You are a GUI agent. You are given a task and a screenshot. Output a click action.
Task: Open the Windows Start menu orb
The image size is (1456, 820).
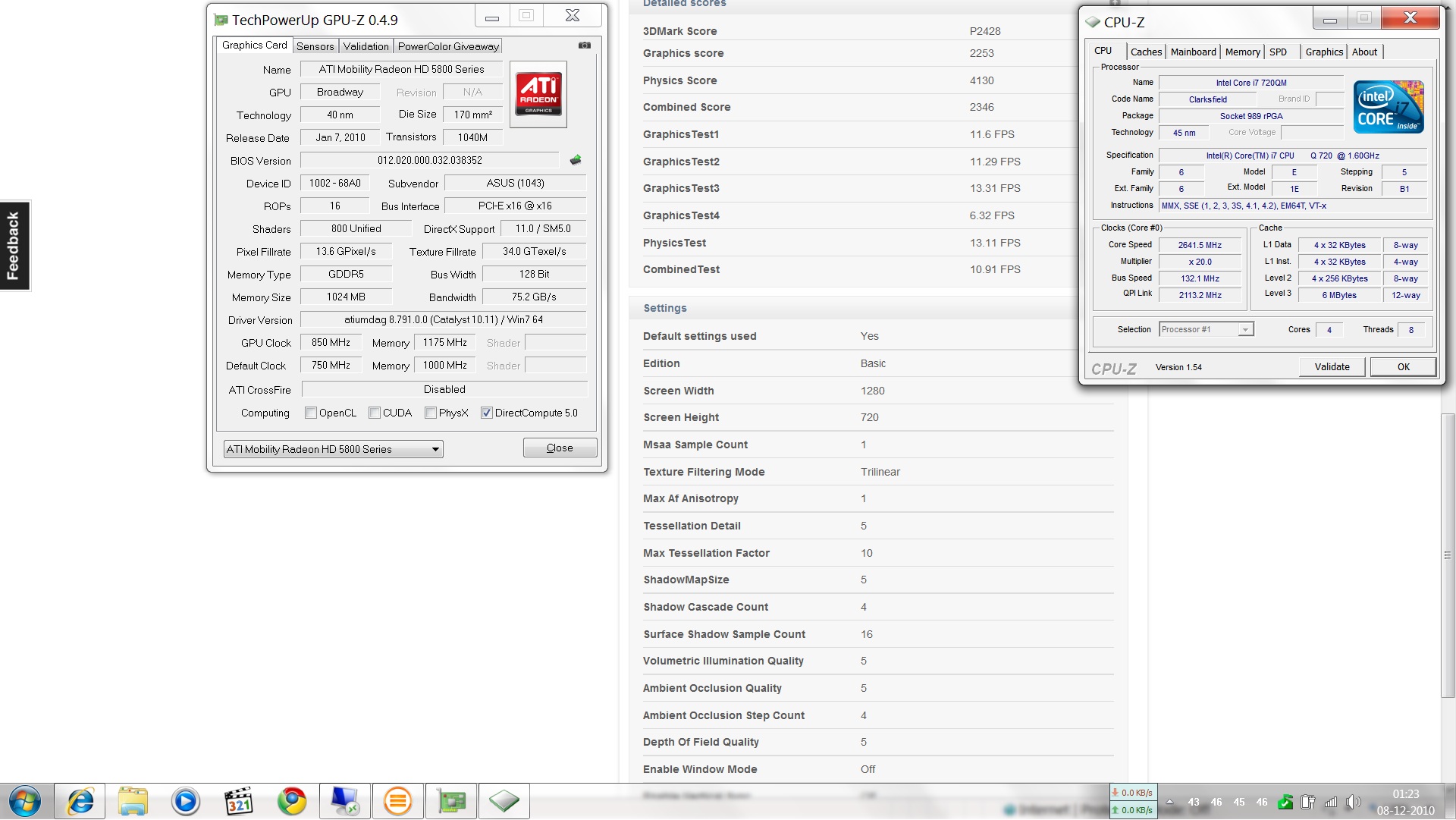pos(25,801)
